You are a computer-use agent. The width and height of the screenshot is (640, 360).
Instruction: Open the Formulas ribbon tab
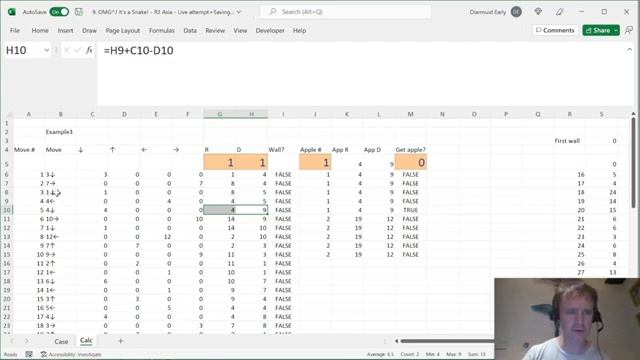tap(162, 31)
